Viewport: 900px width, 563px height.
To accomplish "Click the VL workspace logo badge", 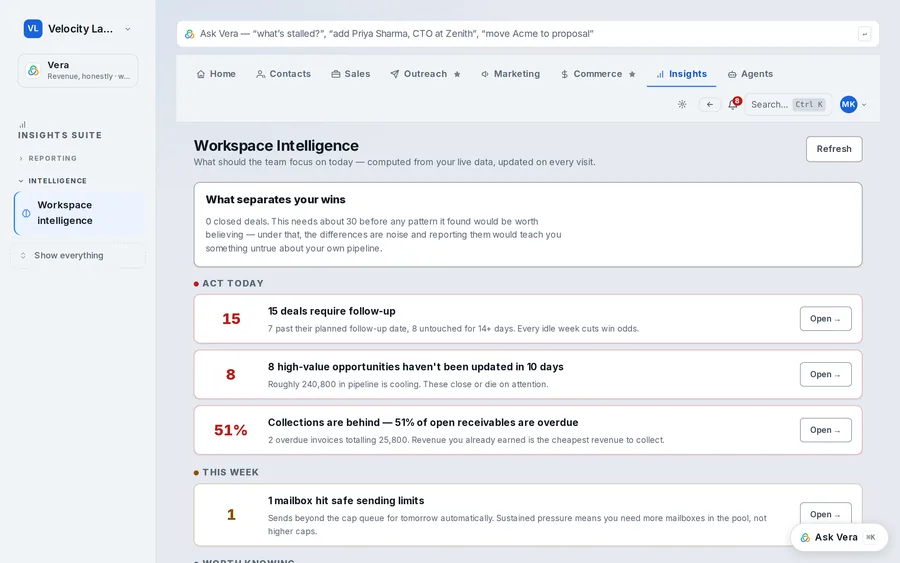I will 33,29.
